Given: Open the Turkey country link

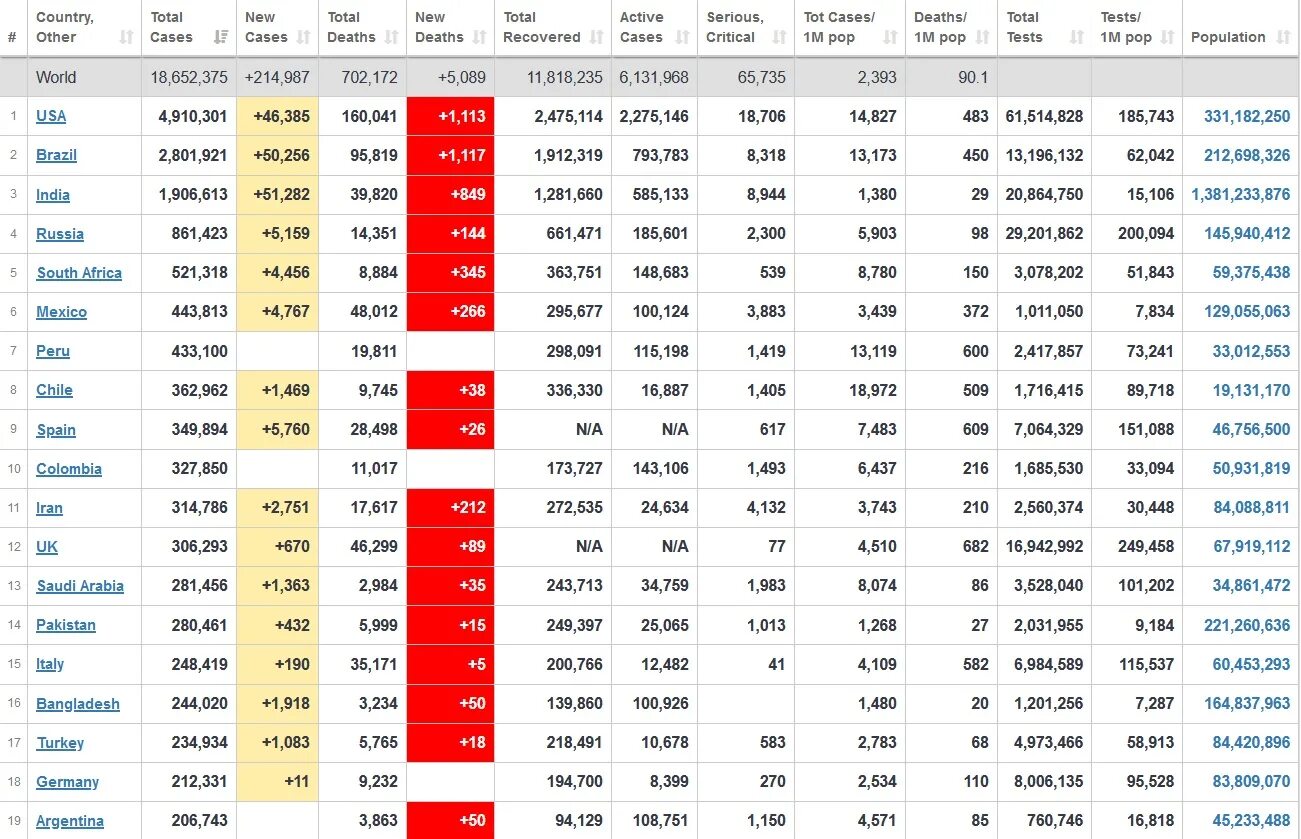Looking at the screenshot, I should coord(60,743).
